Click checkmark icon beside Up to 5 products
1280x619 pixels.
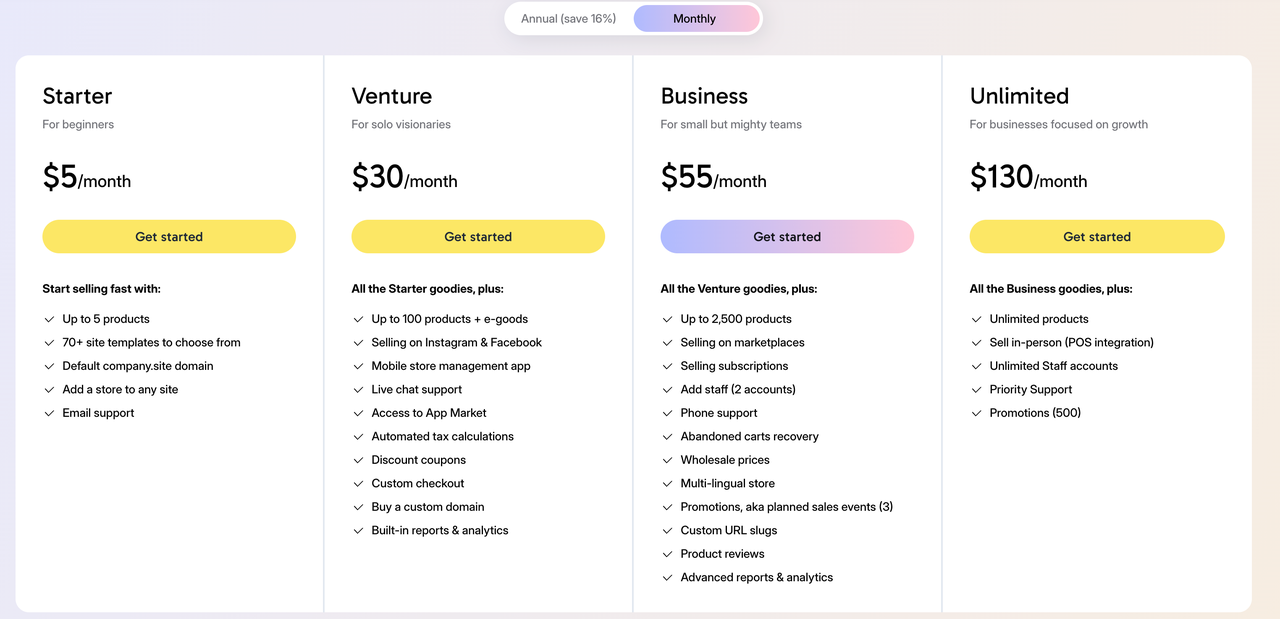point(49,319)
